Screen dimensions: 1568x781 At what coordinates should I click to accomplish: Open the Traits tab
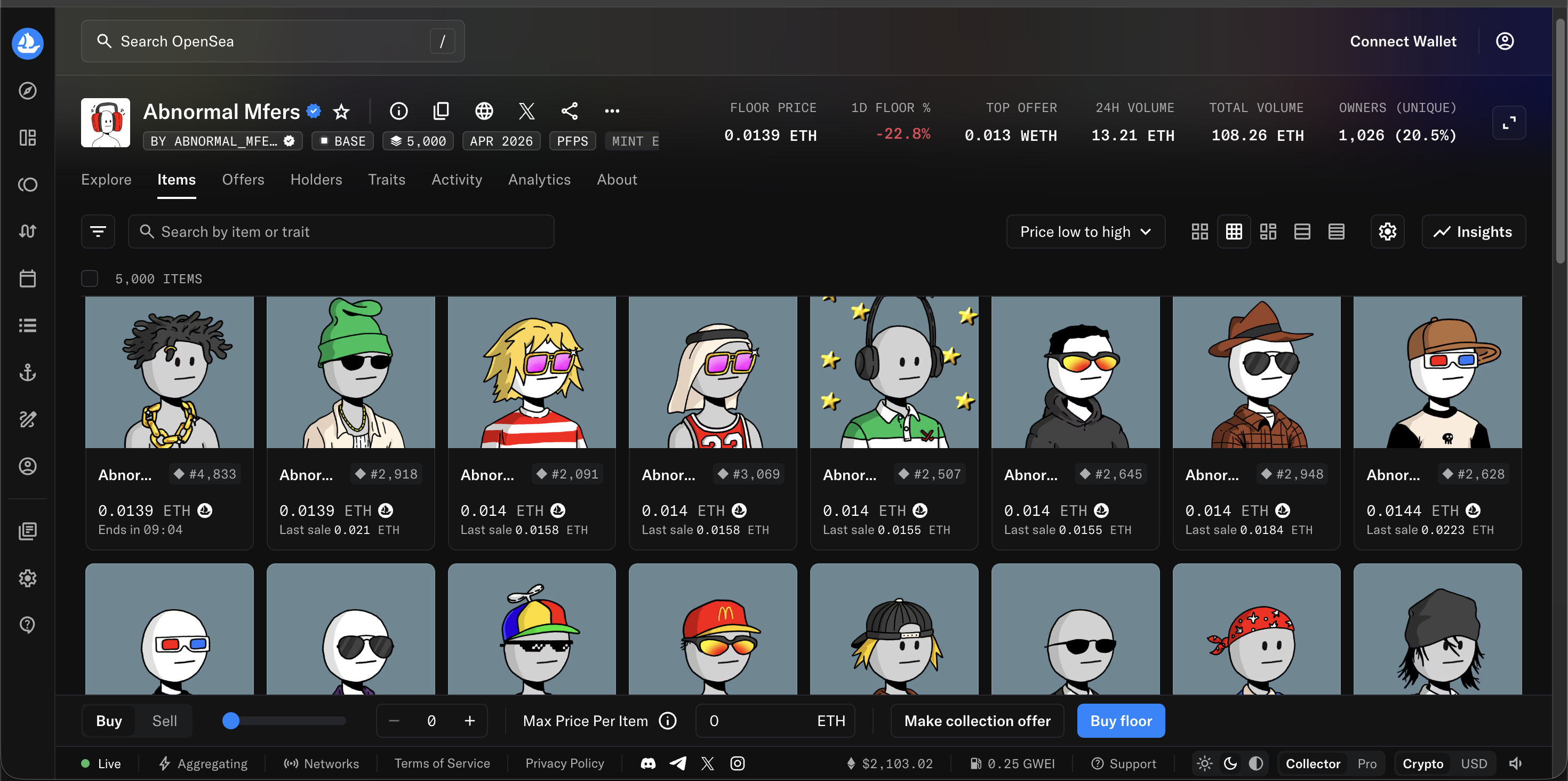tap(387, 180)
